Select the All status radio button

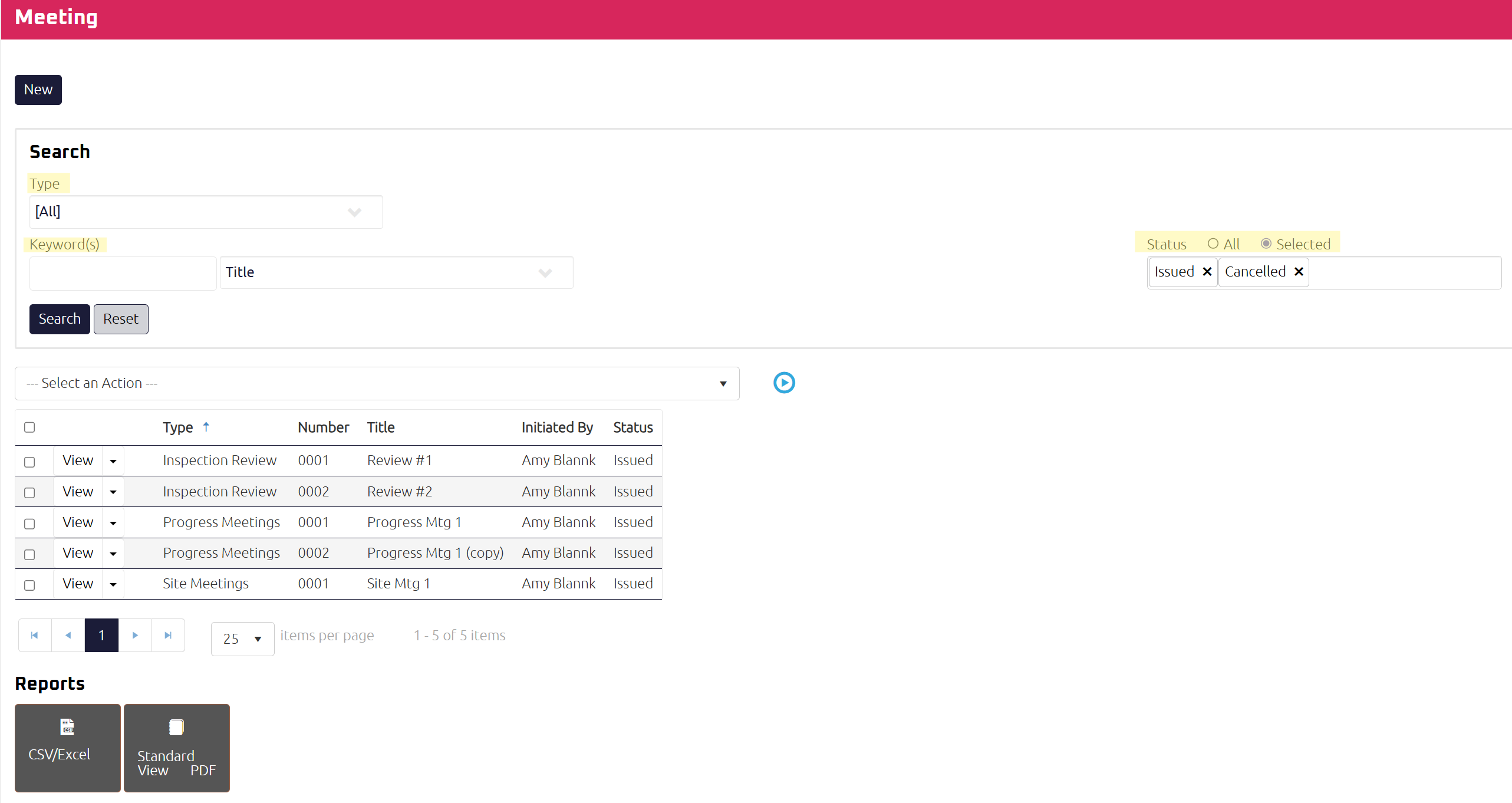pyautogui.click(x=1213, y=243)
